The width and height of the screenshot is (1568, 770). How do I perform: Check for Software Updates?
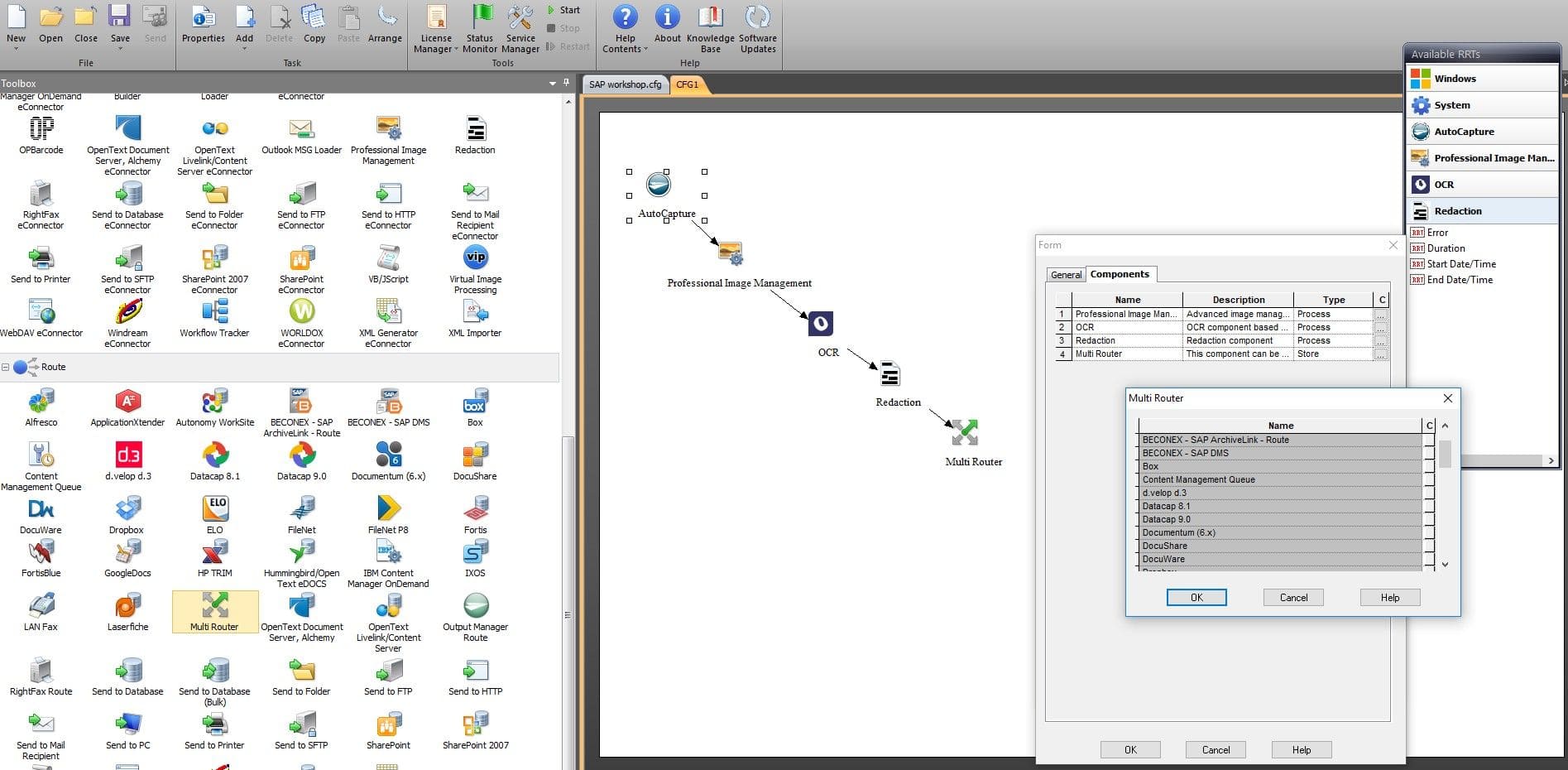click(x=757, y=28)
